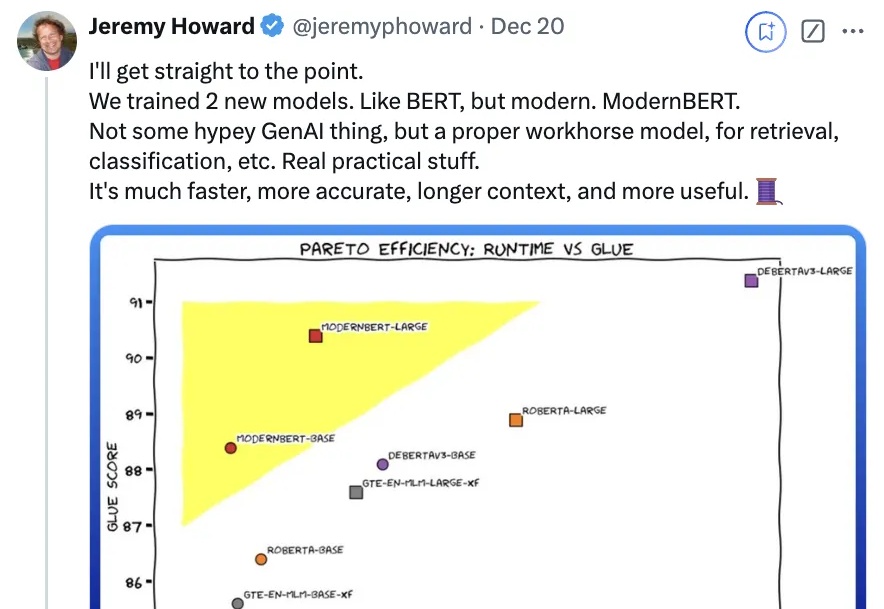Click the gray GTE-en-MLM-Large-XF square marker
Viewport: 884px width, 609px height.
click(356, 492)
